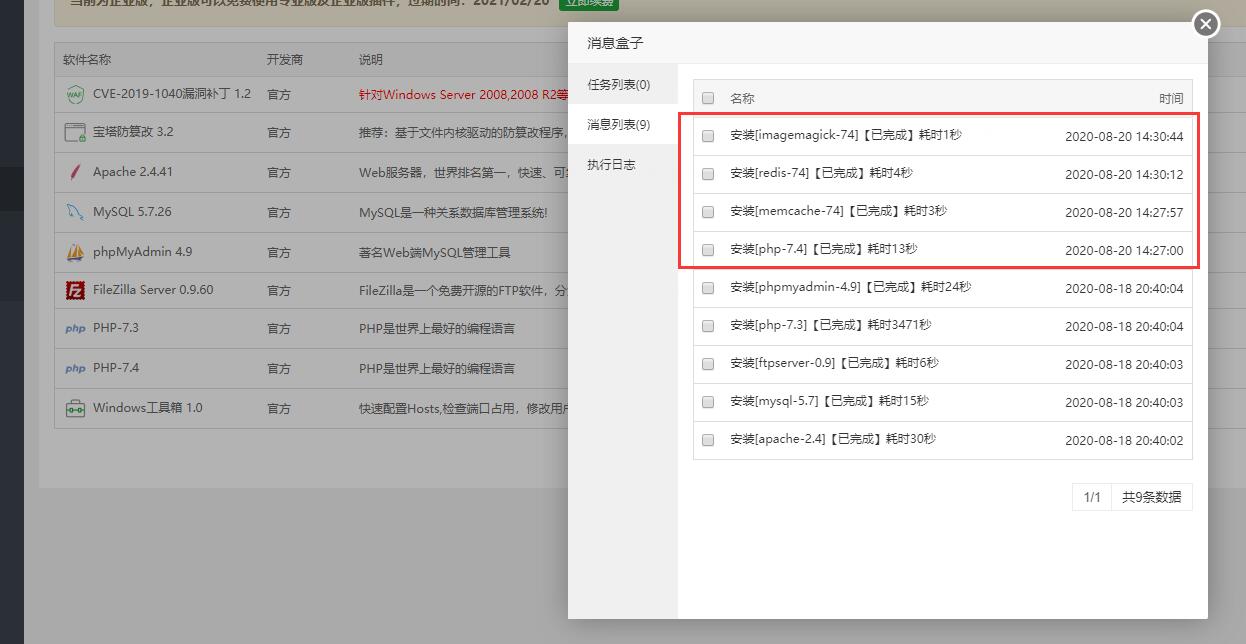Click the red Windows Server 2008 description text
1246x644 pixels.
[463, 94]
